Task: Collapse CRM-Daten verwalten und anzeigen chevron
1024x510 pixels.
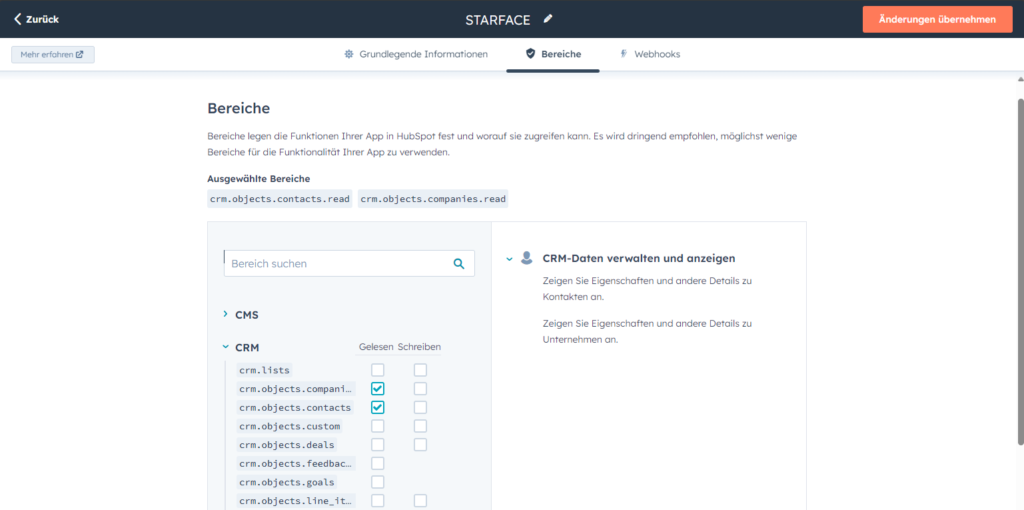Action: pos(509,259)
